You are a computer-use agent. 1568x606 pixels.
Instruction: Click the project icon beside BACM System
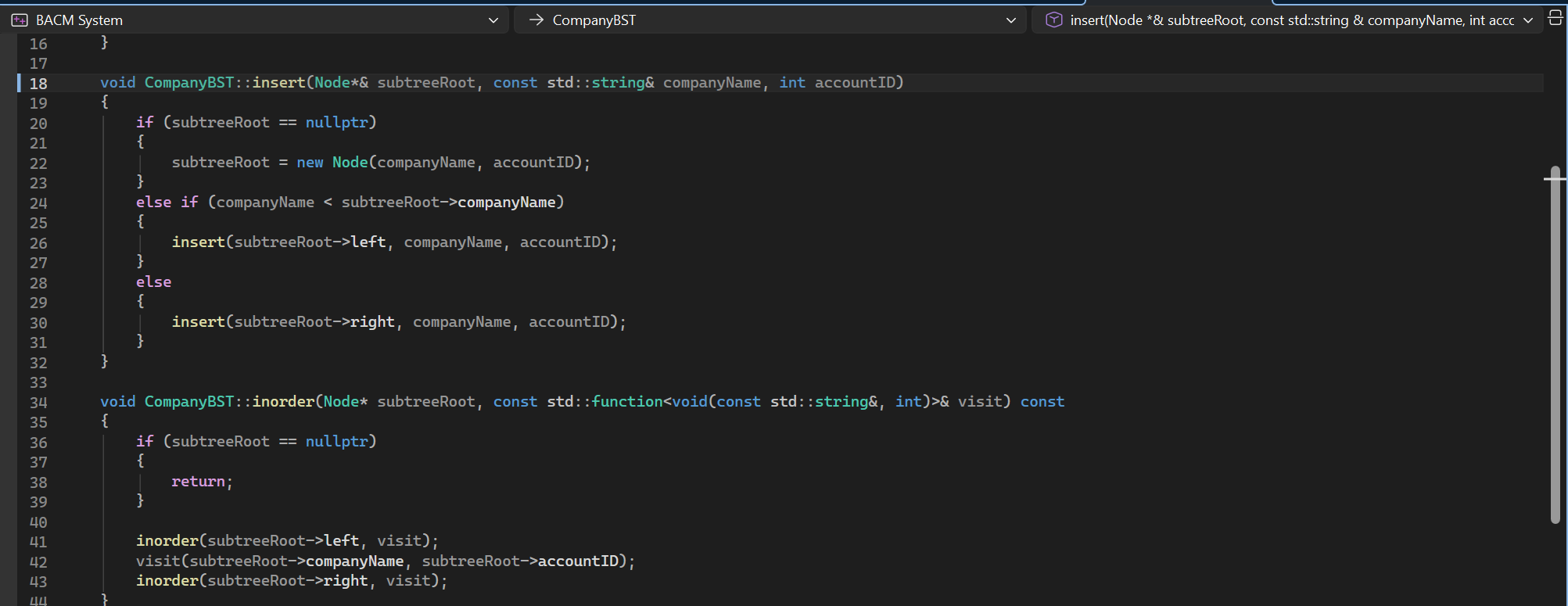coord(20,20)
